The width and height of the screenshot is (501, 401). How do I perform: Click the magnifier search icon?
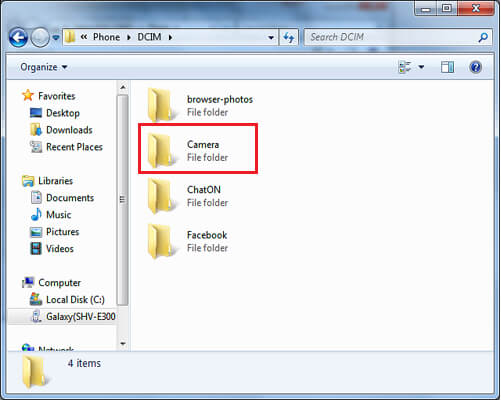coord(483,37)
